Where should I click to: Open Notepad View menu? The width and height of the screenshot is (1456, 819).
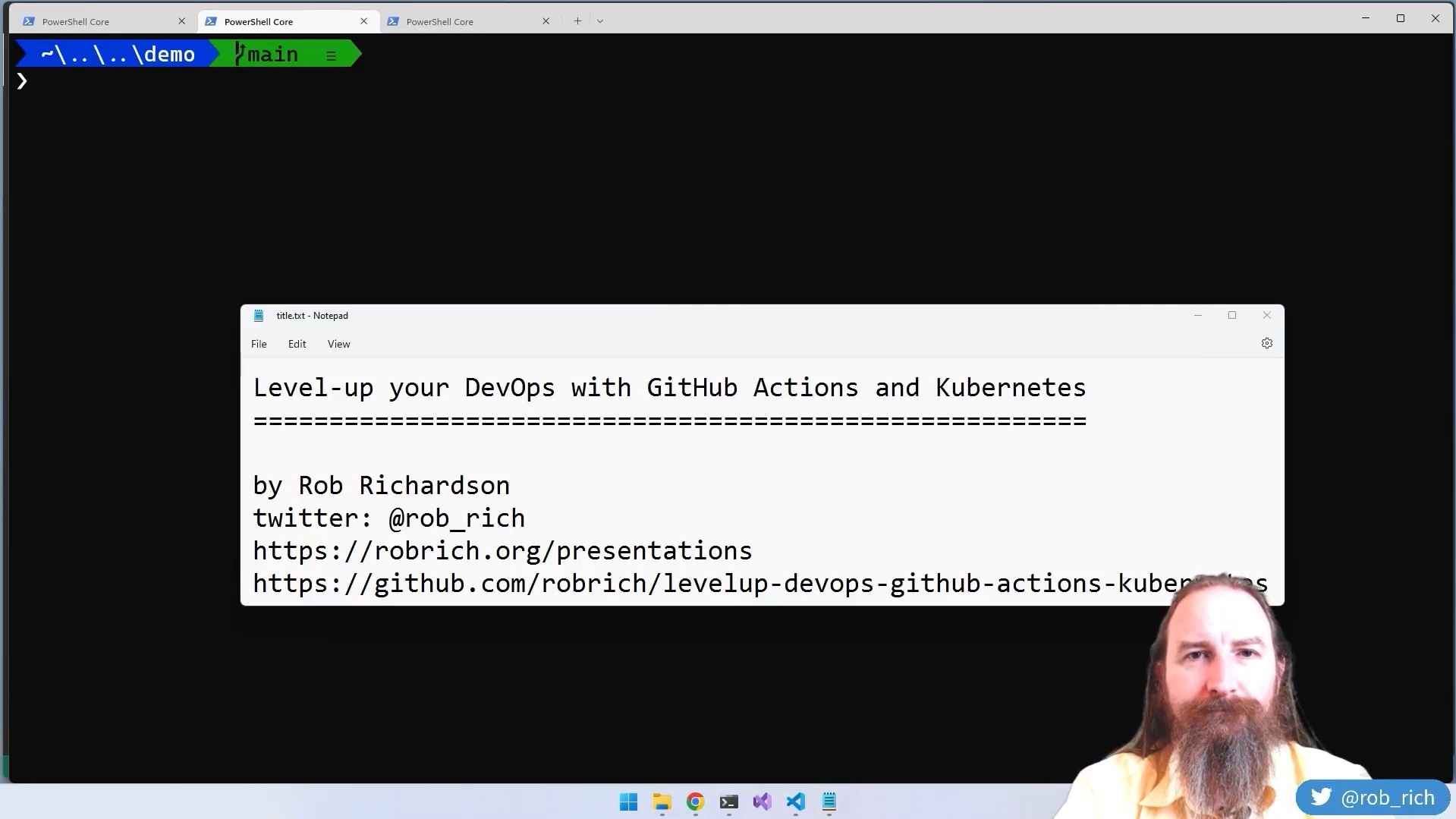(x=338, y=344)
